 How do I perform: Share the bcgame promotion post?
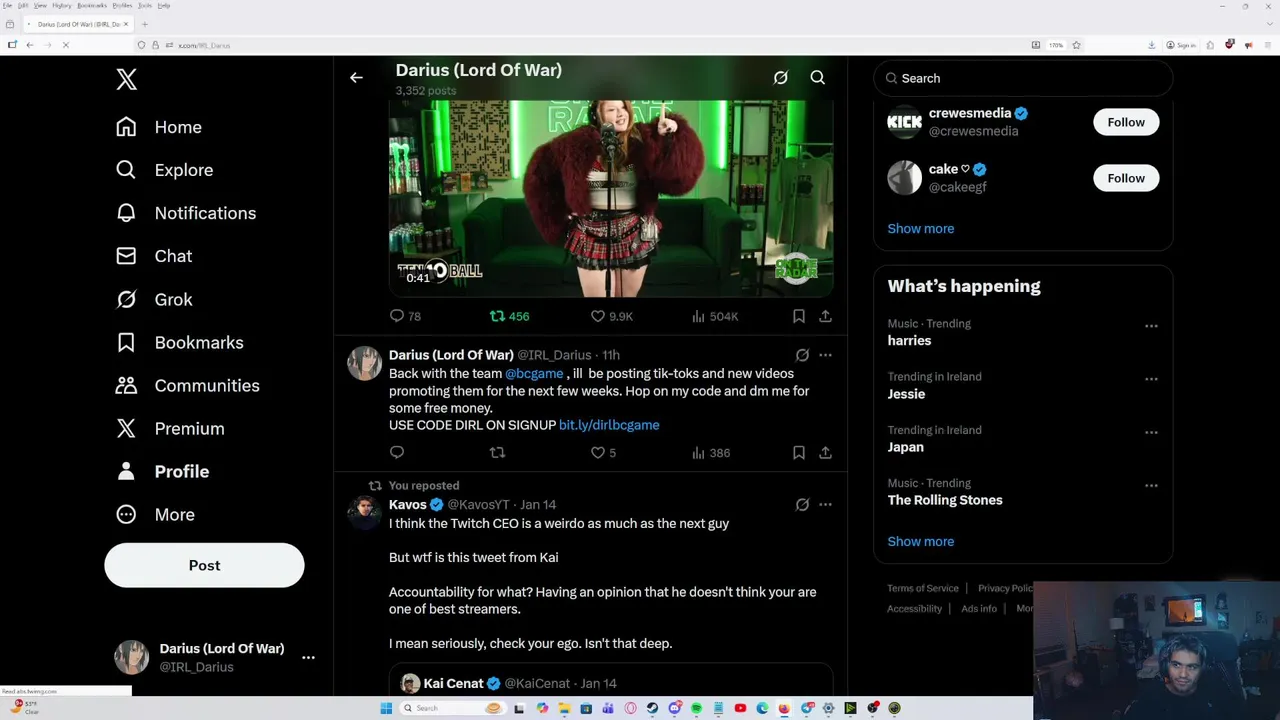pos(825,453)
